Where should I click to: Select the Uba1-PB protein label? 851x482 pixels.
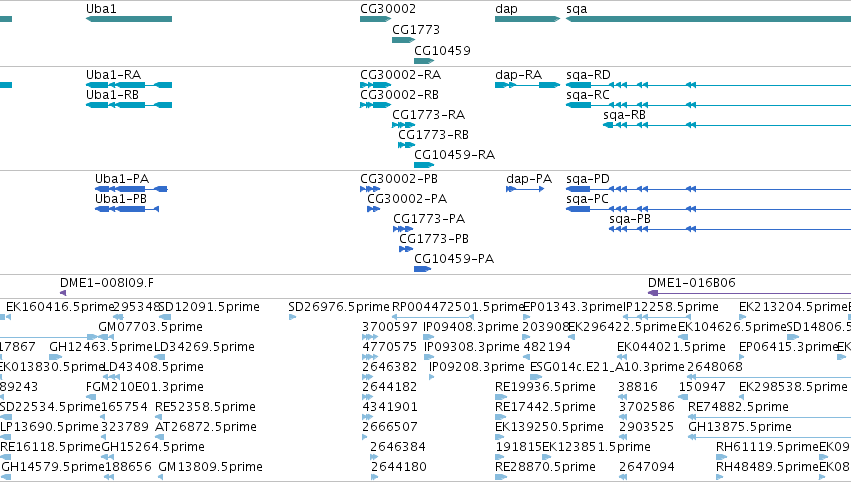(121, 199)
